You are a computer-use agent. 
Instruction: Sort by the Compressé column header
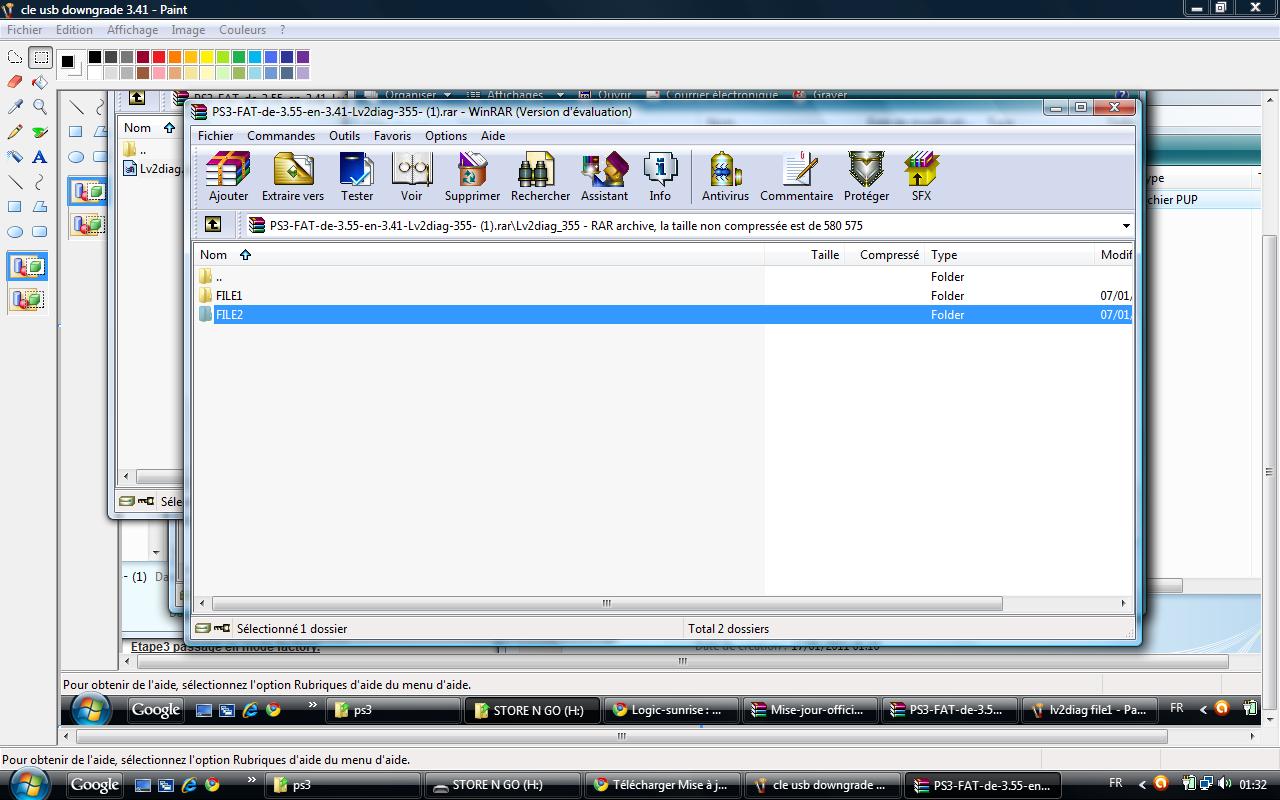(x=884, y=255)
